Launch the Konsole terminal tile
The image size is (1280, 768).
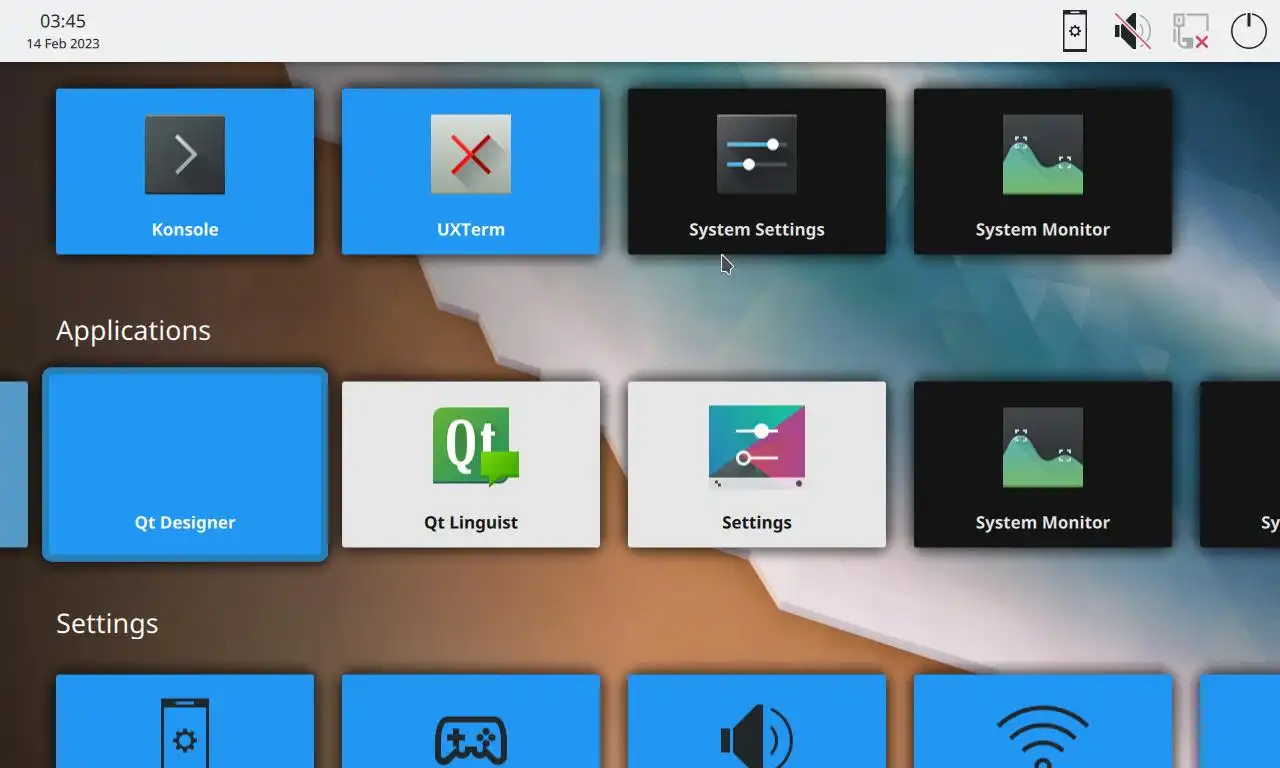coord(185,171)
